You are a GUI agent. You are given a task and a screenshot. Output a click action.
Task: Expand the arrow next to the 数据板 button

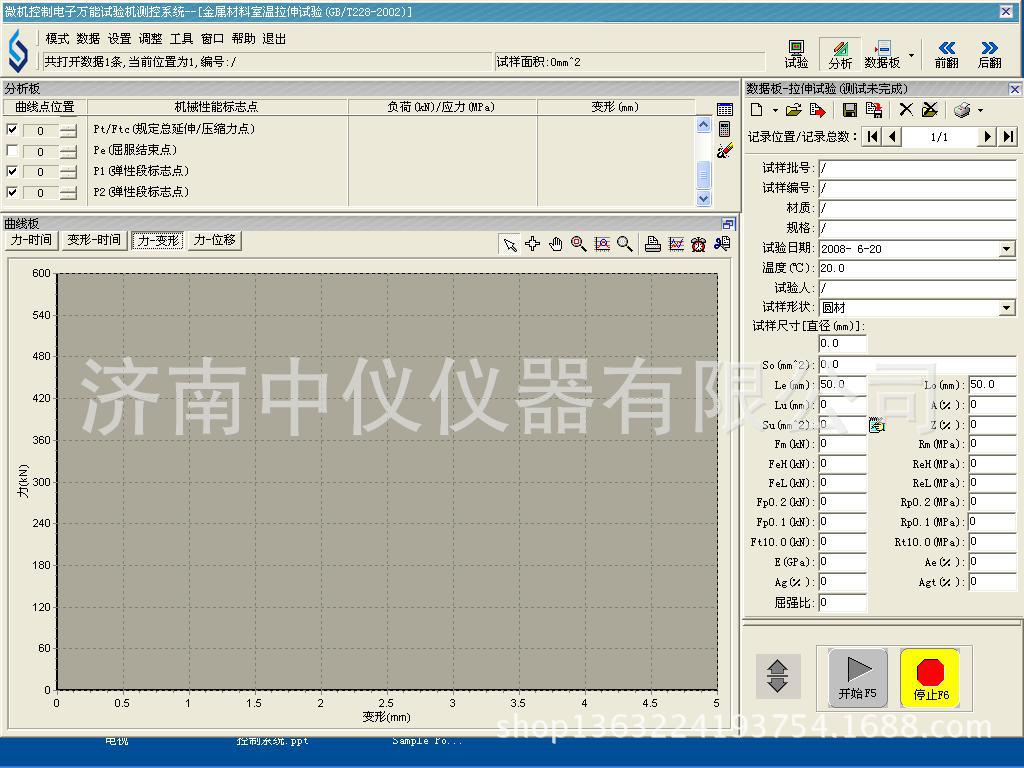[x=911, y=55]
